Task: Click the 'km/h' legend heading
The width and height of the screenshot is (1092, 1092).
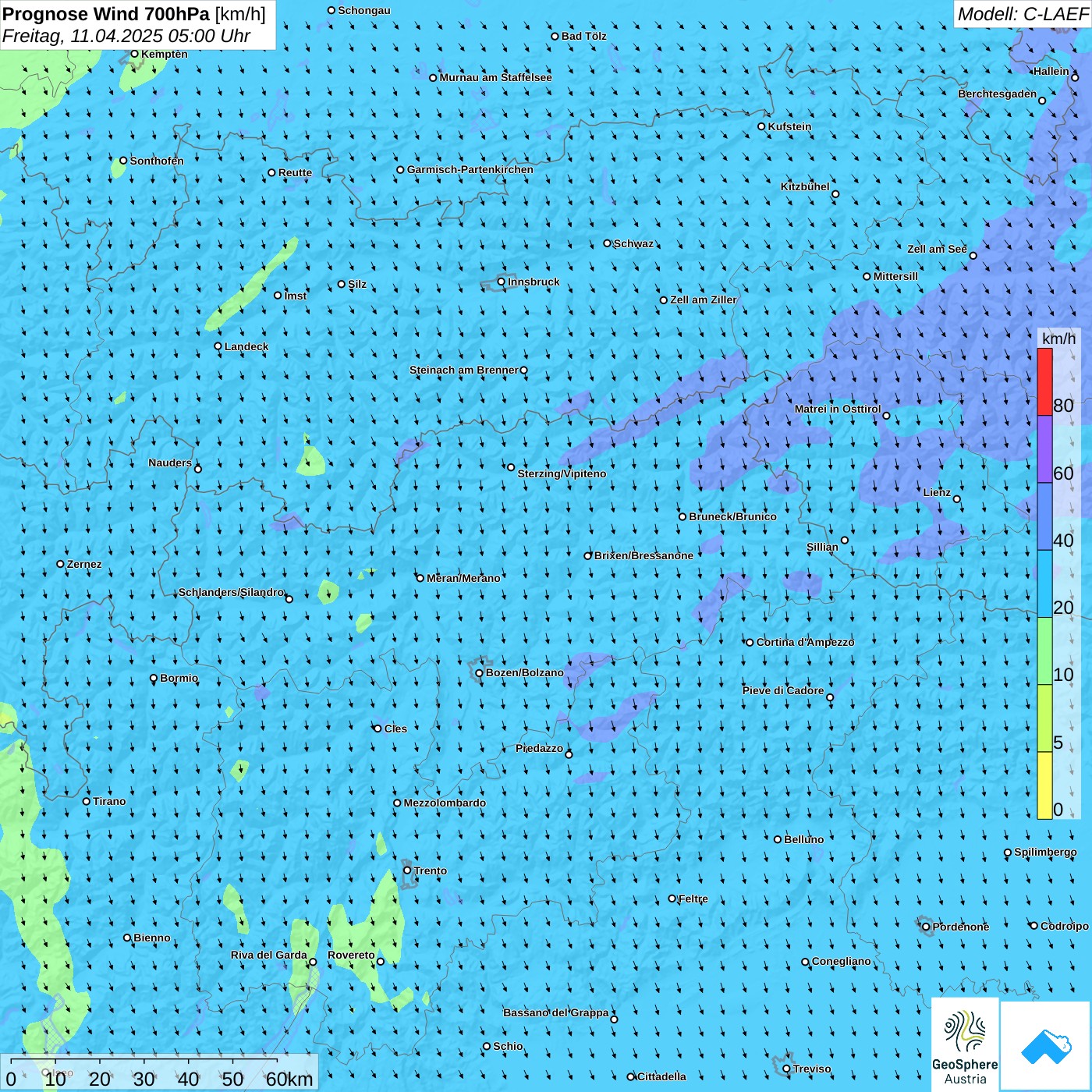Action: (1058, 339)
